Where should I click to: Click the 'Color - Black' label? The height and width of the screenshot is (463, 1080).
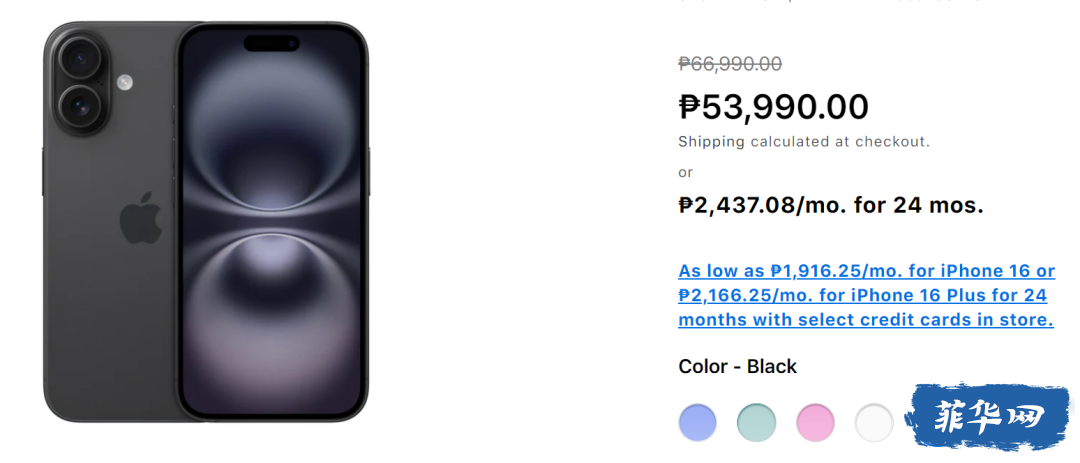(x=737, y=367)
